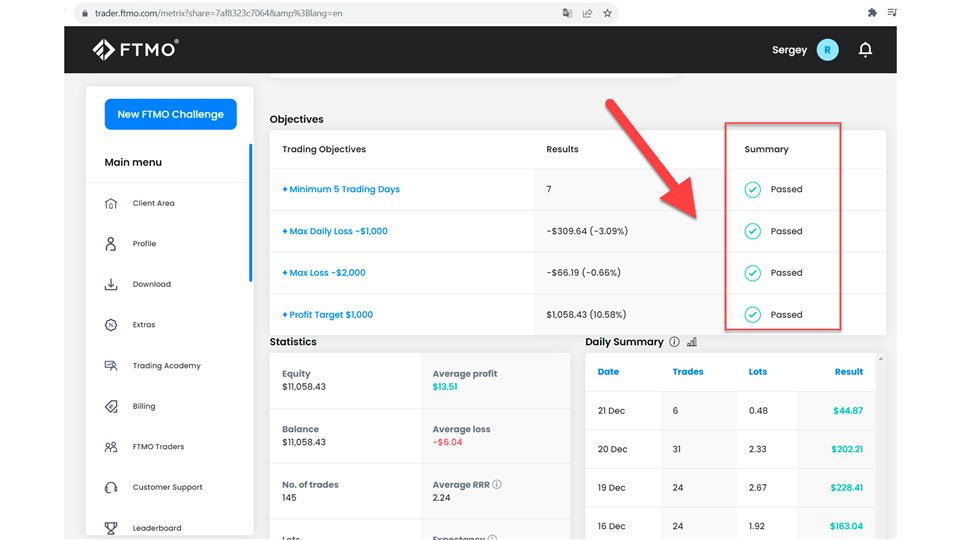The height and width of the screenshot is (540, 960).
Task: Click the Customer Support headset icon
Action: 111,487
